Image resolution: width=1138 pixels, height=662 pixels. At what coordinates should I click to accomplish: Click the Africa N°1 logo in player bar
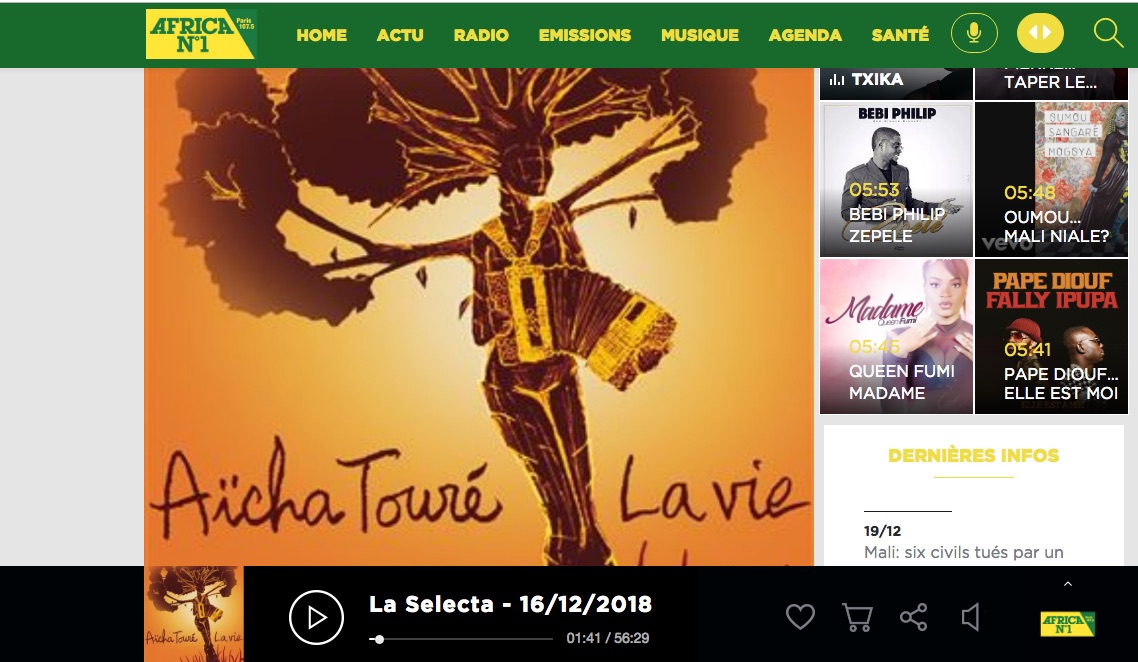(1068, 624)
